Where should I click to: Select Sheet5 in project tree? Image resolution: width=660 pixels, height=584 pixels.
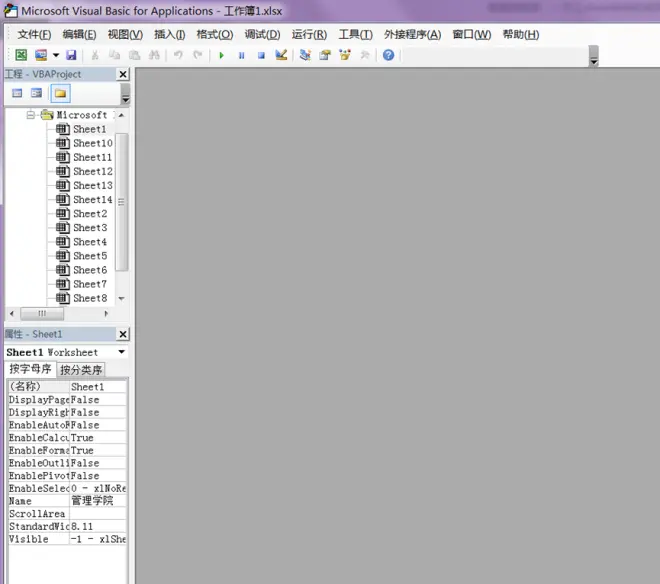[90, 256]
